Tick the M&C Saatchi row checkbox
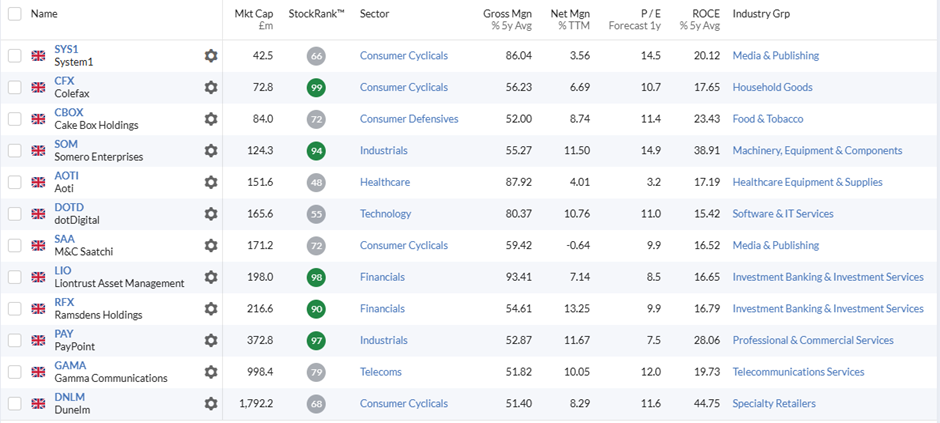The image size is (940, 423). 14,246
